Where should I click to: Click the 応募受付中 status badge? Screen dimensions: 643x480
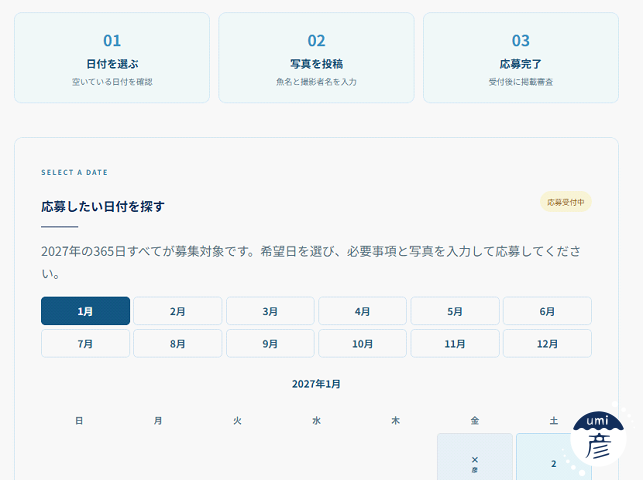(565, 202)
